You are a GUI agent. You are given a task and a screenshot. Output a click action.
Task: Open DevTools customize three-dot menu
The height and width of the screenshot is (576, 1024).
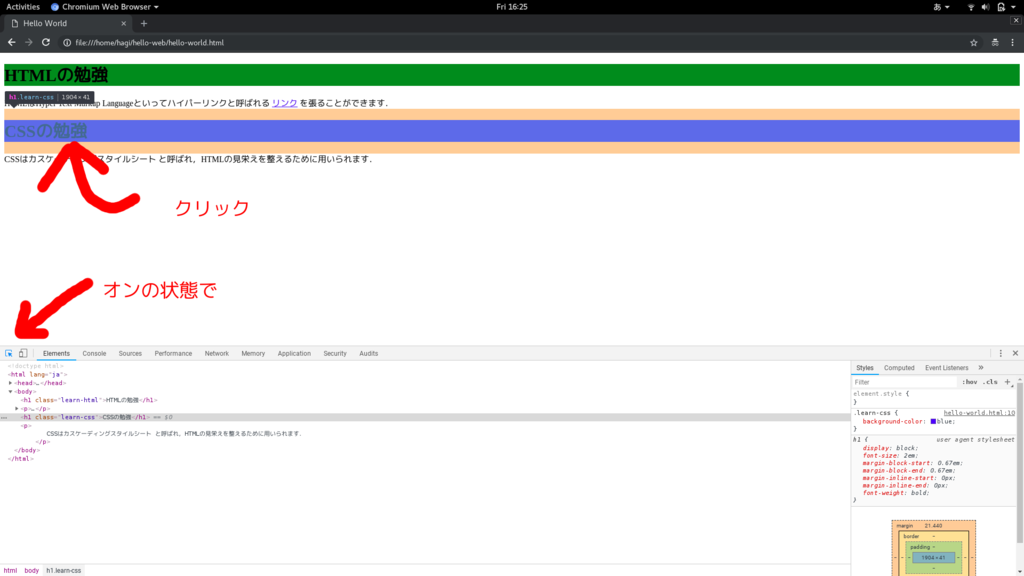pyautogui.click(x=1000, y=353)
